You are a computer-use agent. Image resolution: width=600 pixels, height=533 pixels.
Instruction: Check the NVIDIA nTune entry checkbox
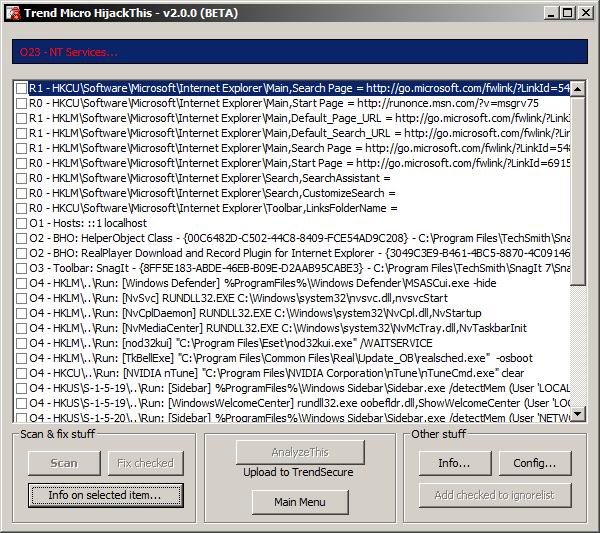[x=21, y=373]
